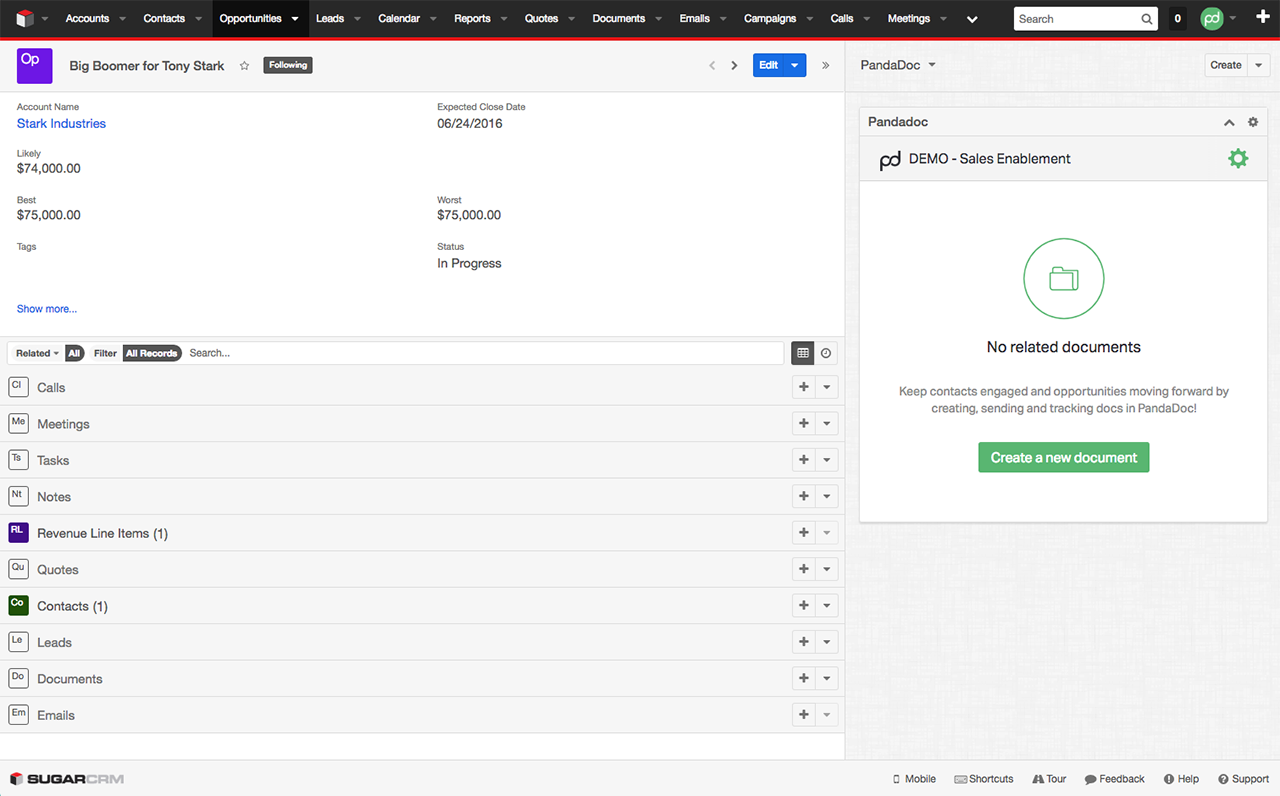Viewport: 1280px width, 796px height.
Task: Click the Create dashboard button
Action: click(1226, 65)
